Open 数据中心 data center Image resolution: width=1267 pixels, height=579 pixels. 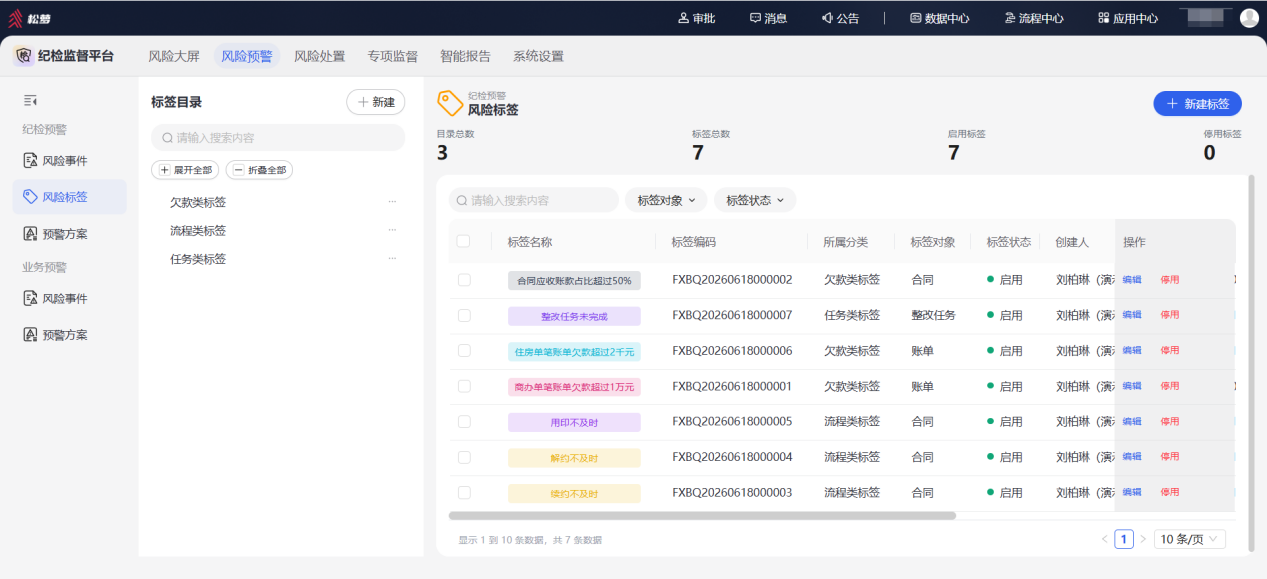click(939, 18)
